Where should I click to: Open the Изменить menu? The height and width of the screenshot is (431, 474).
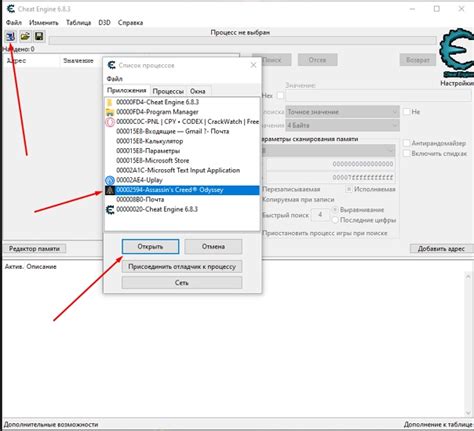click(x=44, y=23)
